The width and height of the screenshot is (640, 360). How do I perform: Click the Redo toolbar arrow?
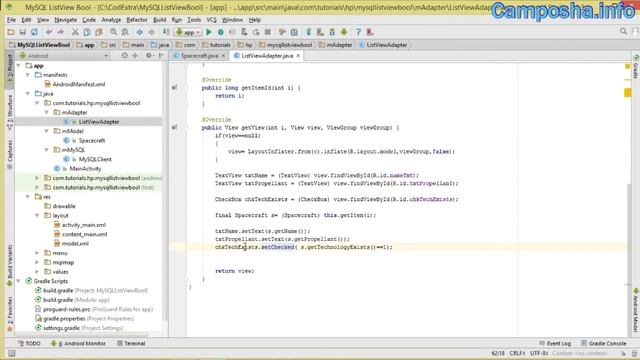click(61, 32)
